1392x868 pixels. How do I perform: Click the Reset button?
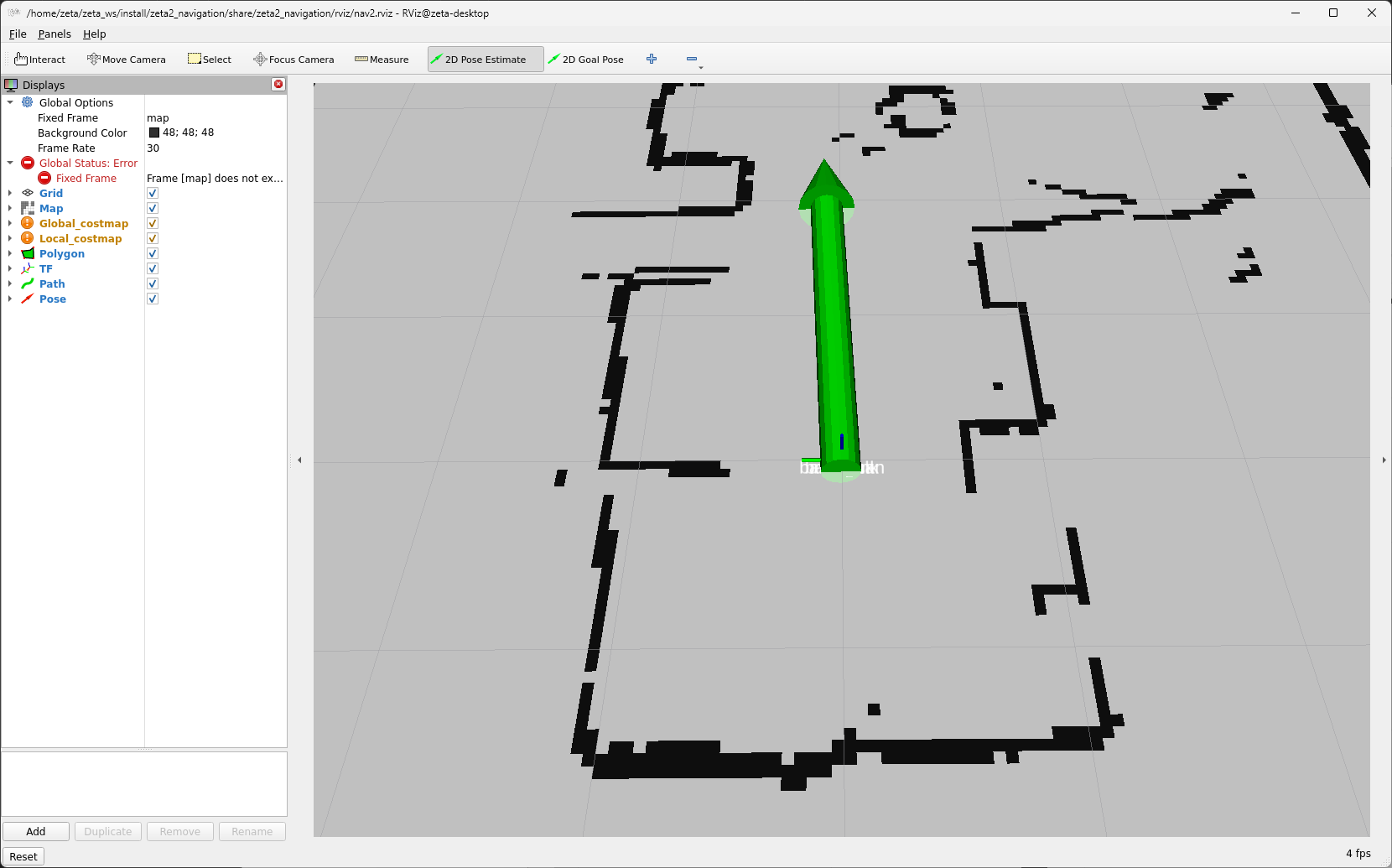(x=23, y=856)
